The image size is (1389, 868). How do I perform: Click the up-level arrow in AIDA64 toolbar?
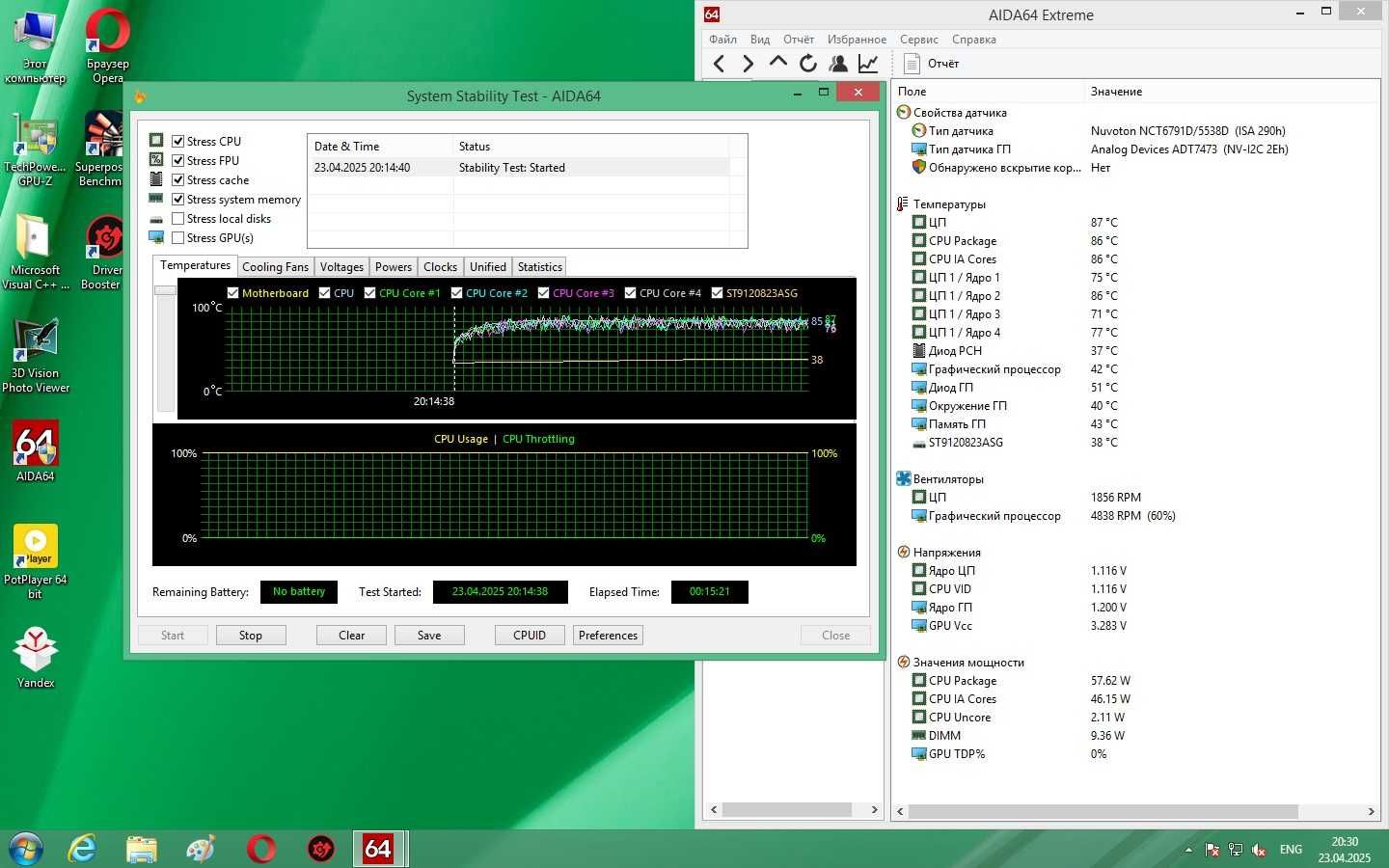tap(778, 63)
